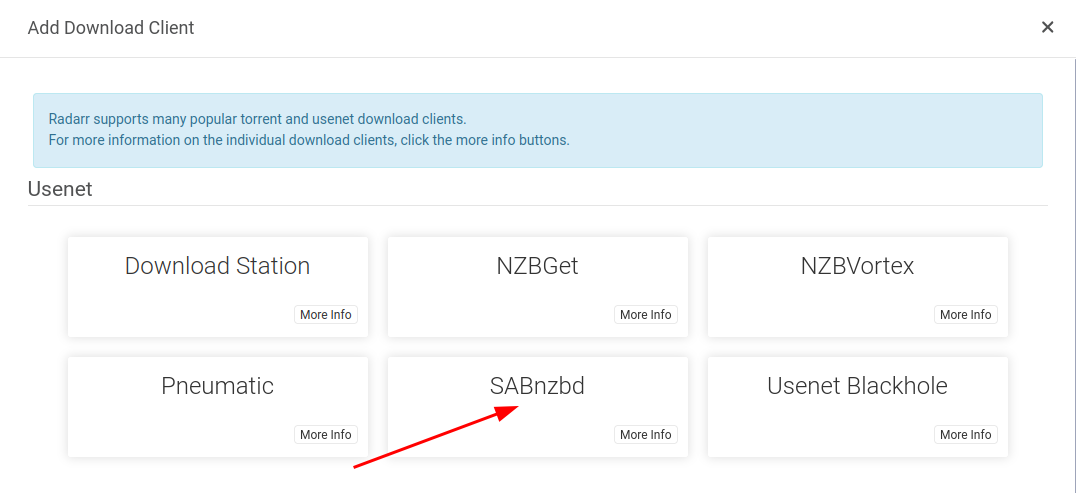Click the Usenet section heading
Image resolution: width=1076 pixels, height=493 pixels.
(x=60, y=189)
